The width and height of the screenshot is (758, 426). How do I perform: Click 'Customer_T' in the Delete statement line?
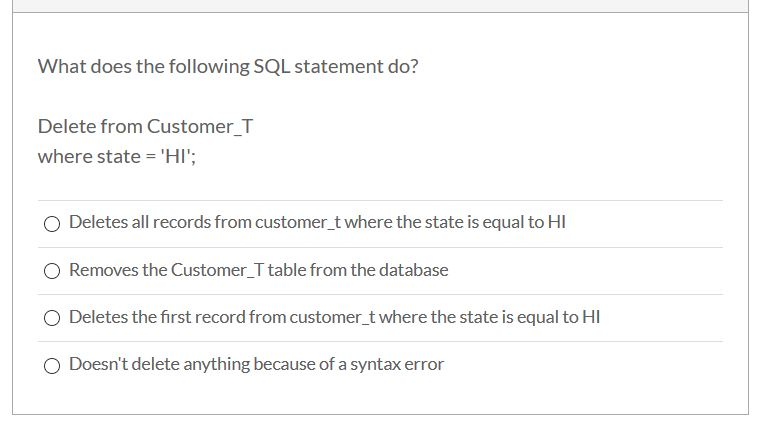coord(200,127)
